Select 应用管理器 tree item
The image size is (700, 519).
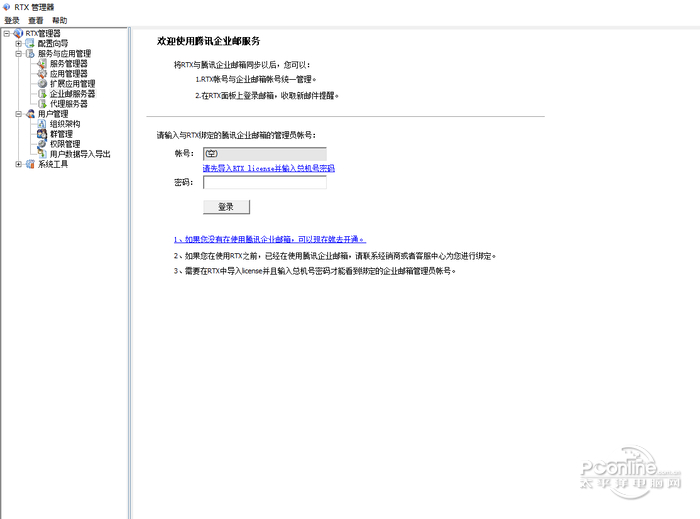[68, 74]
